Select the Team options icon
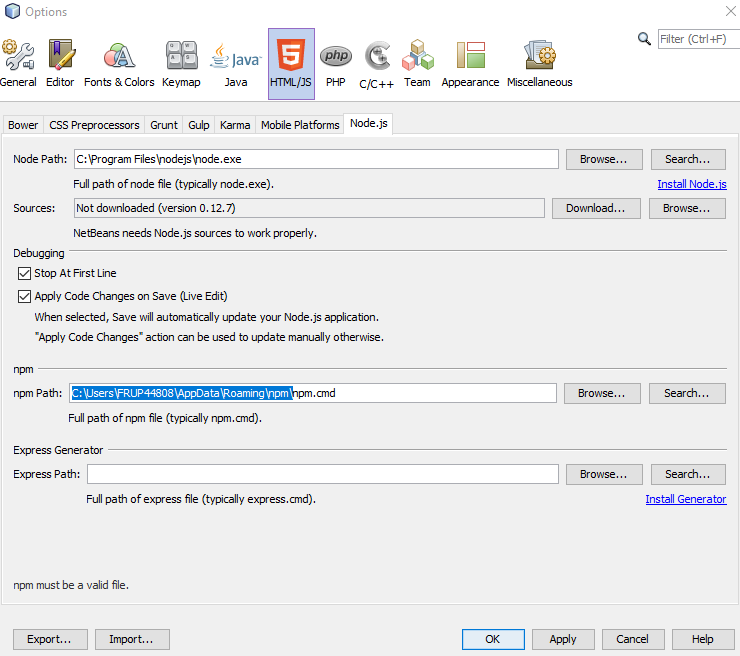This screenshot has width=740, height=656. [x=417, y=64]
